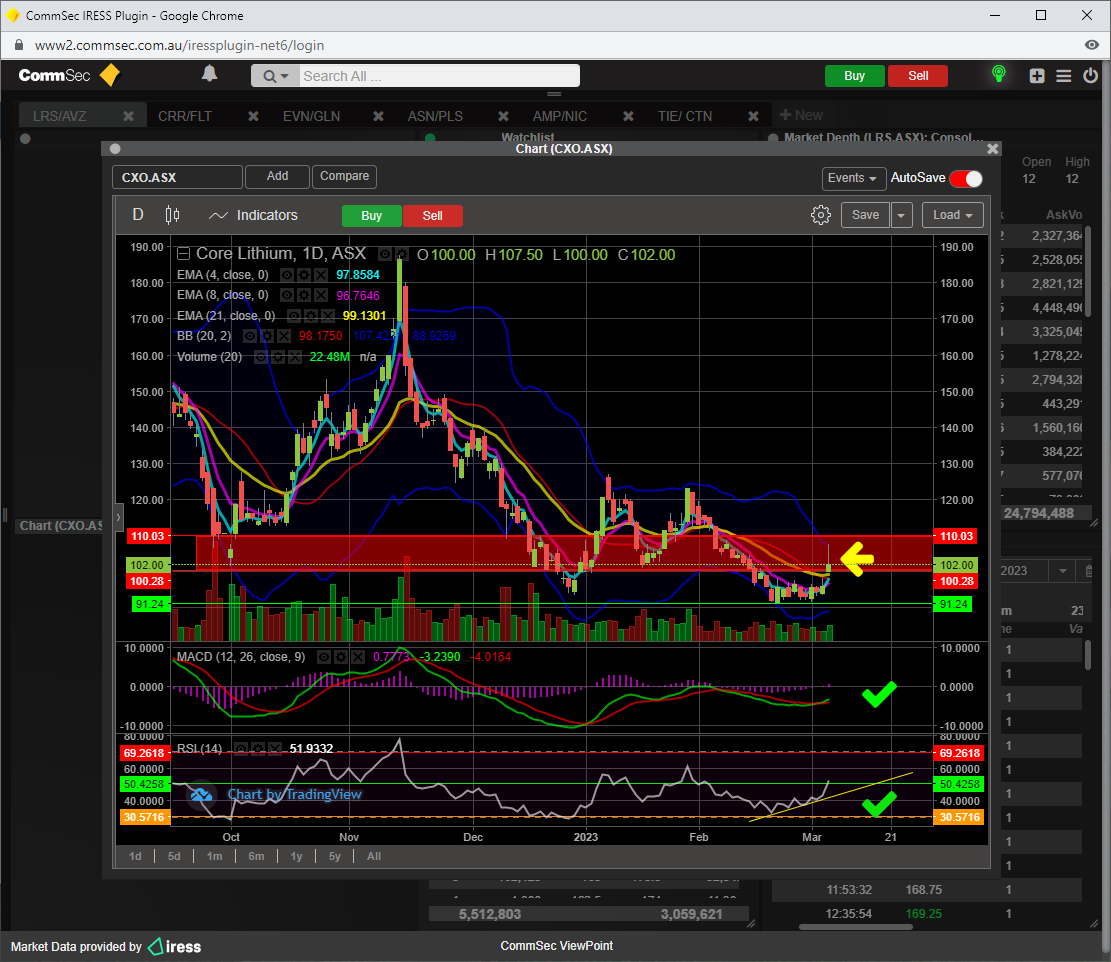Select the 6m time range
1111x962 pixels.
tap(256, 856)
